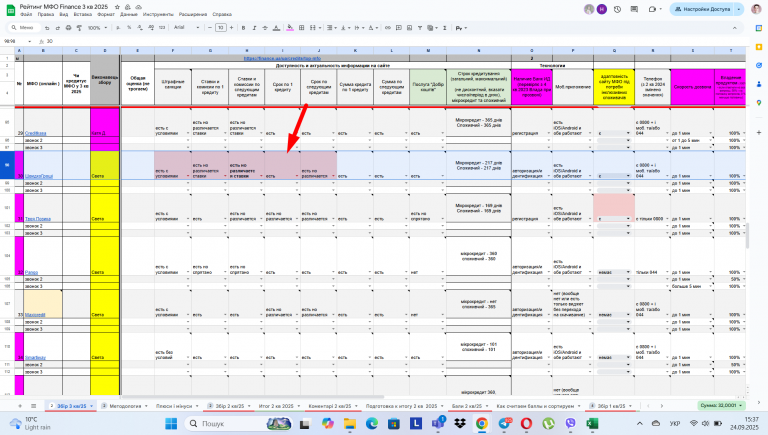The width and height of the screenshot is (768, 435).
Task: Open the Google Calendar side panel icon
Action: click(759, 28)
